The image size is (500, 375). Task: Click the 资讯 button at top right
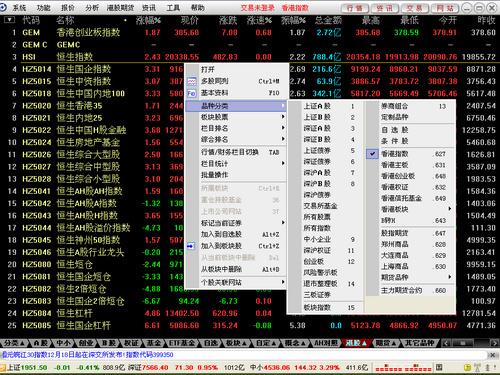pos(385,8)
